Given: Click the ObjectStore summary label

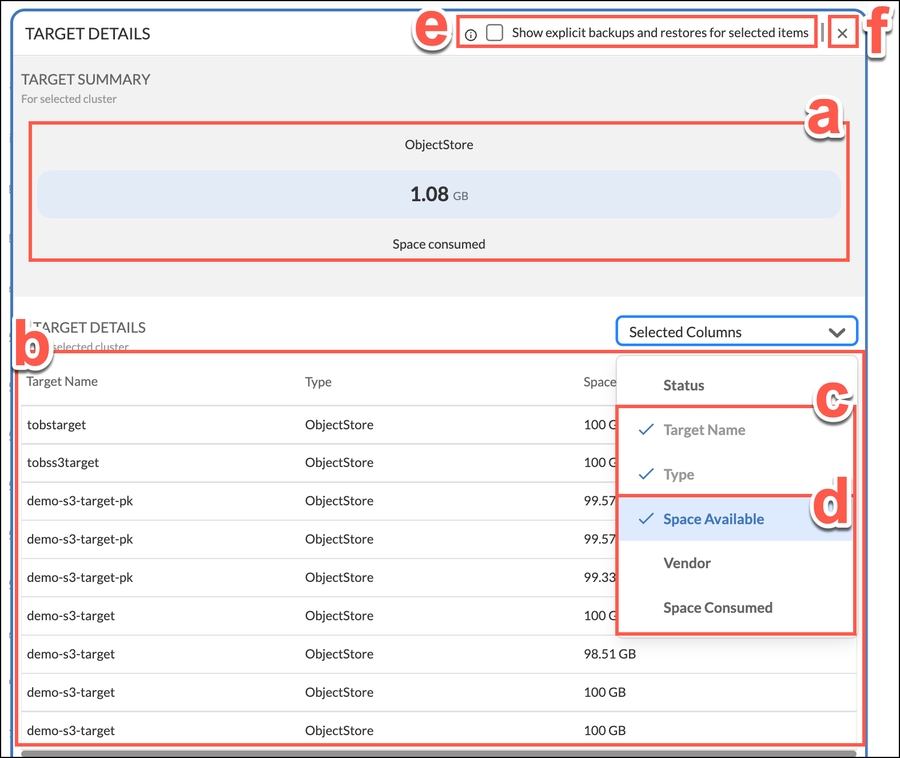Looking at the screenshot, I should pyautogui.click(x=439, y=145).
